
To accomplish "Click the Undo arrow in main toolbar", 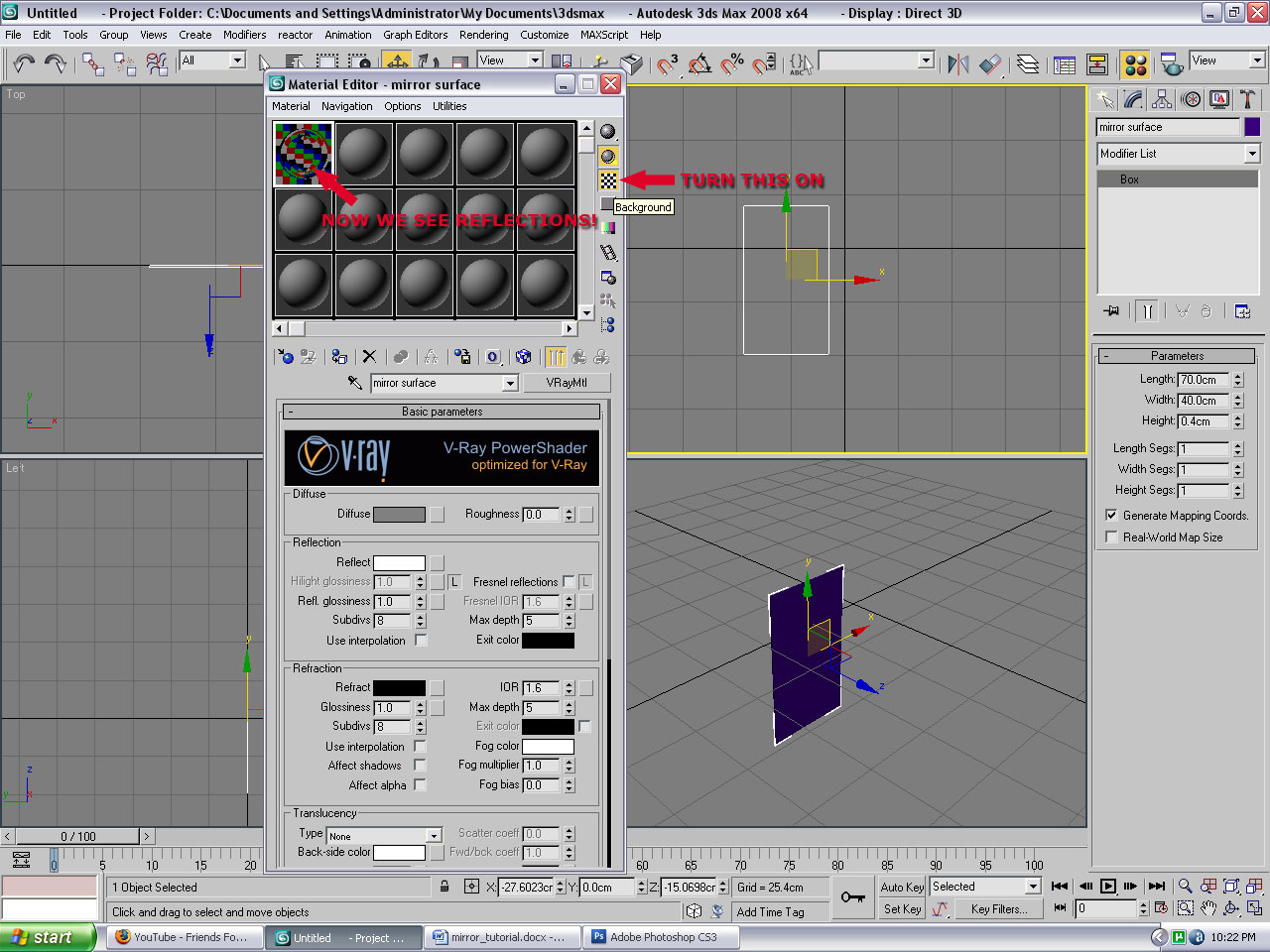I will (23, 64).
